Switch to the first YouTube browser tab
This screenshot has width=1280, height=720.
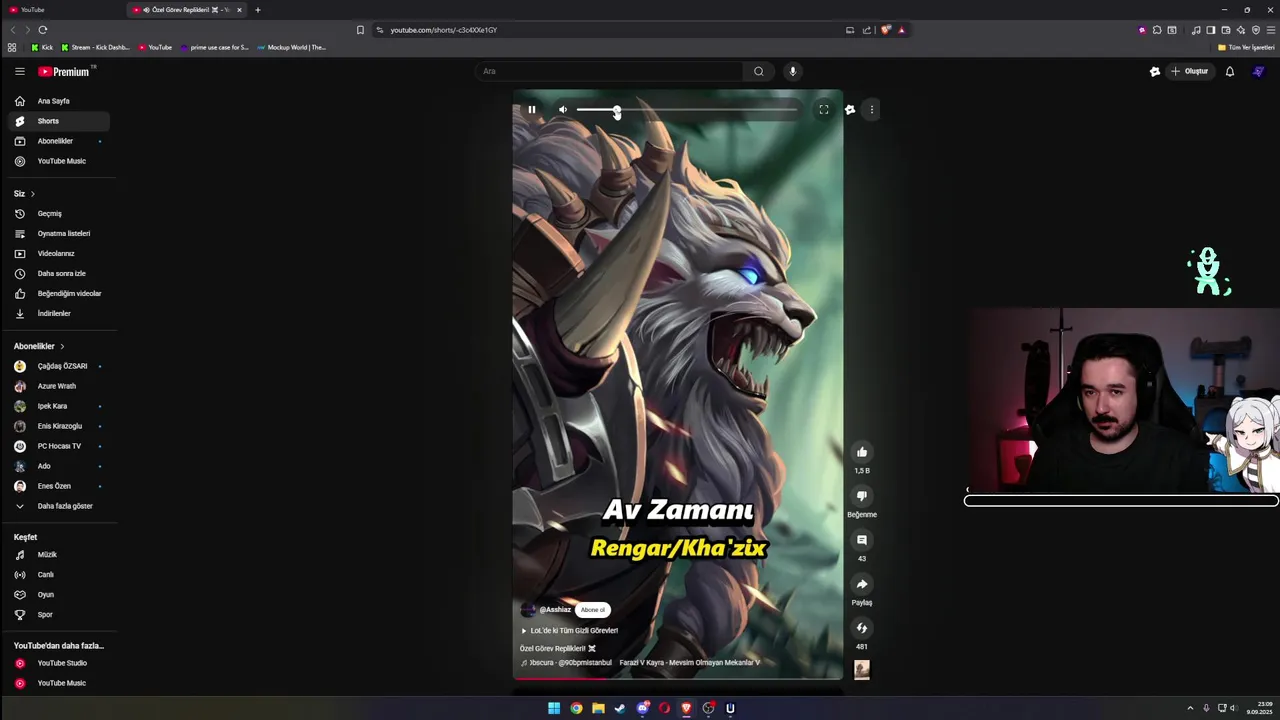(60, 10)
